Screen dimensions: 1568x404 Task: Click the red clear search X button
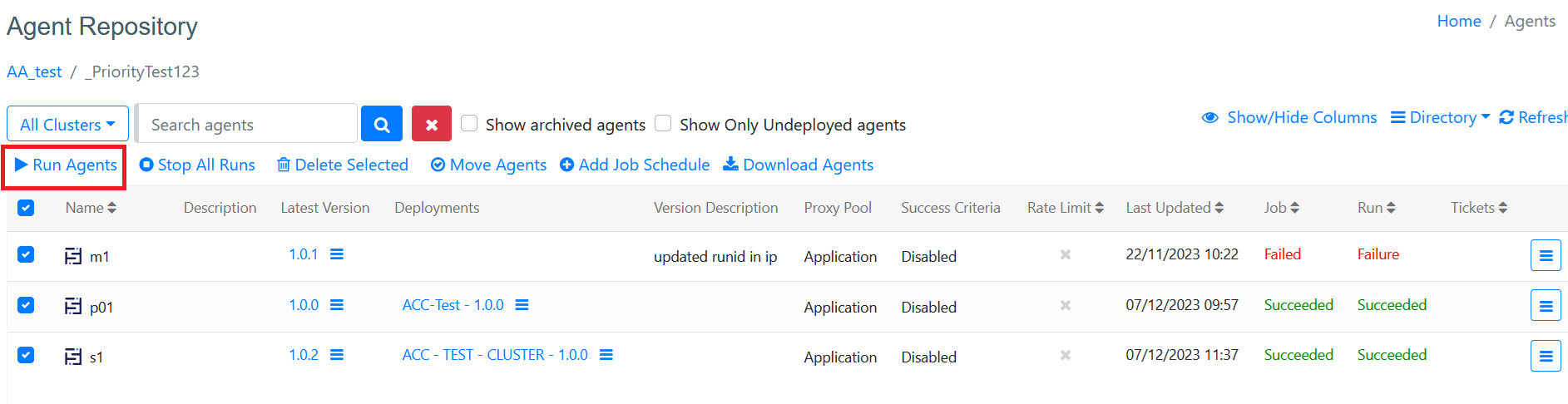(x=431, y=125)
